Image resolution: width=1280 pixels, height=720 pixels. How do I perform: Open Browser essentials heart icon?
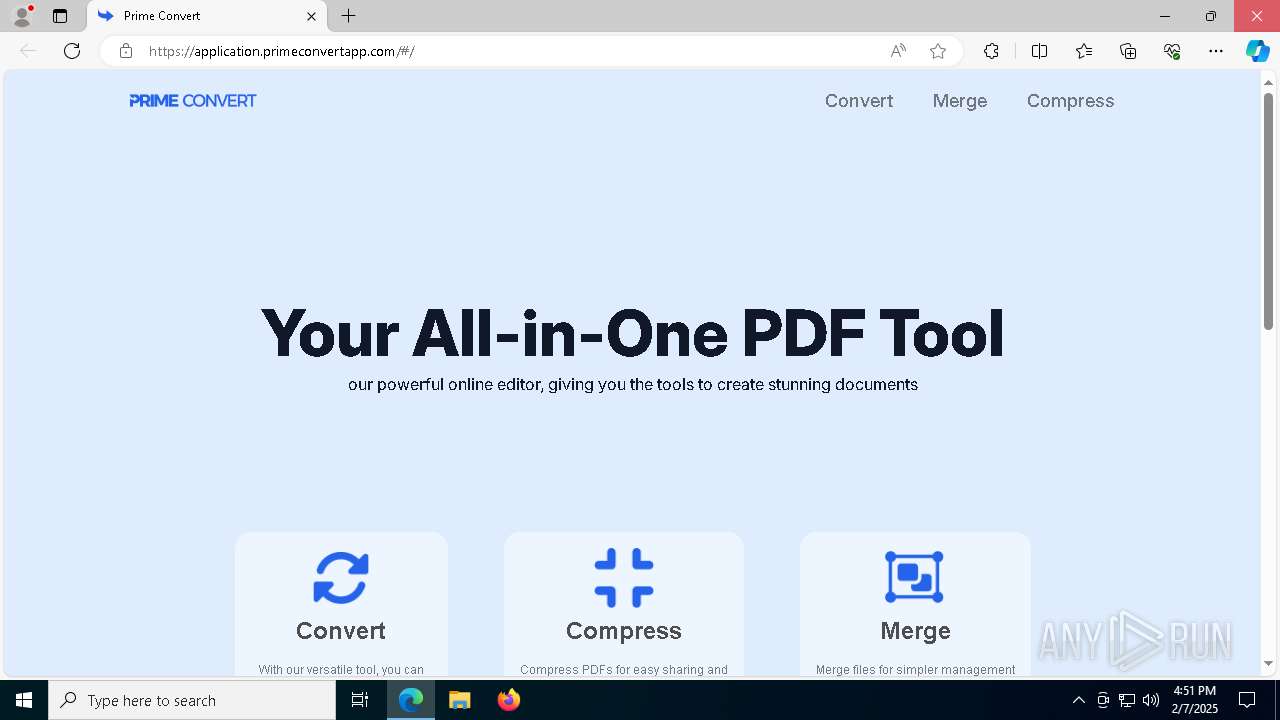pos(1172,51)
